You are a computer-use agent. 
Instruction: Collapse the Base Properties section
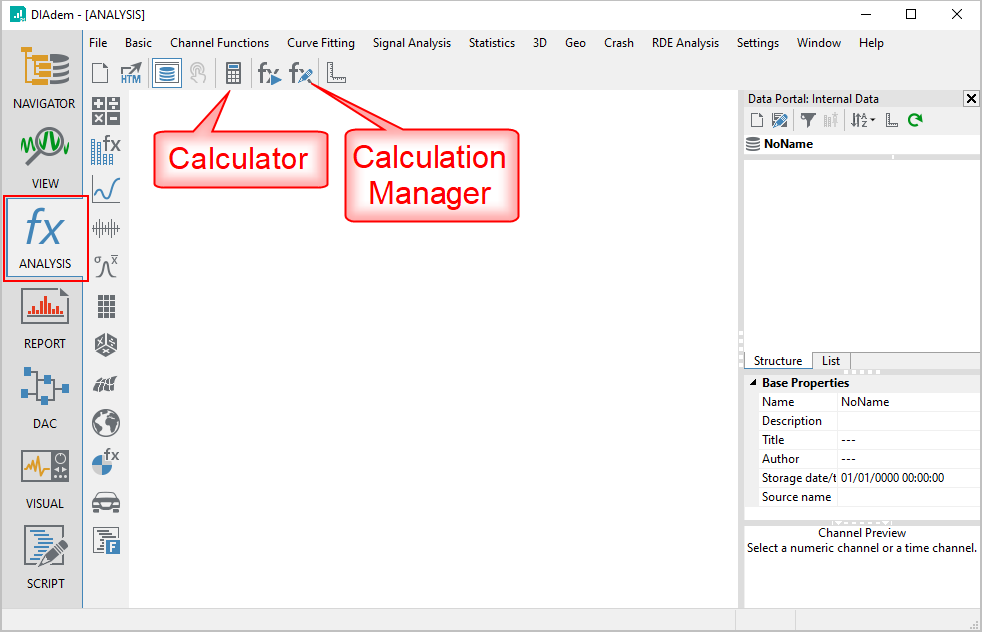[753, 382]
